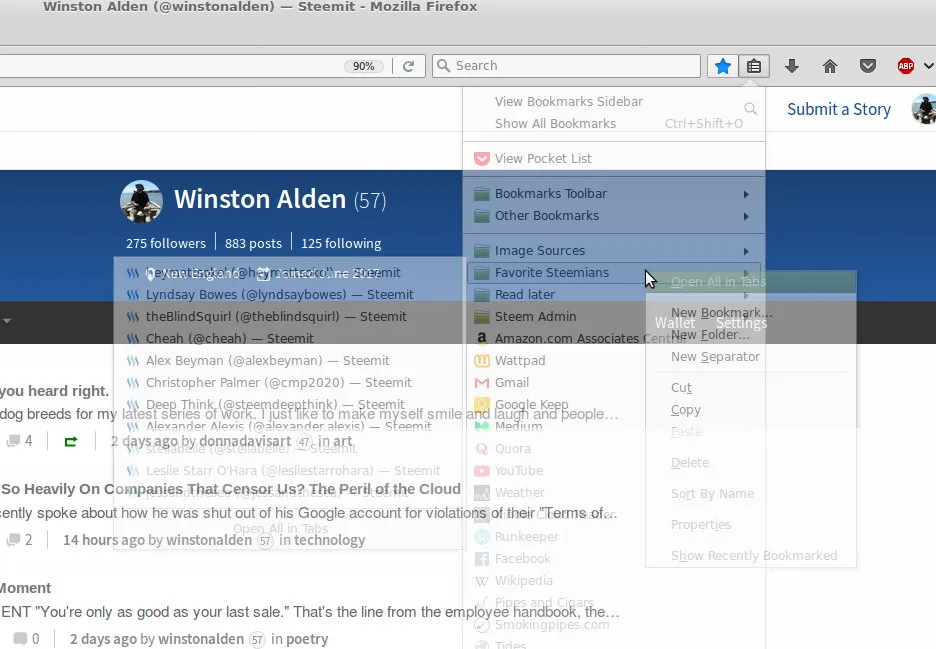This screenshot has height=649, width=936.
Task: Open Alex Beyman Steemit bookmark
Action: [289, 361]
